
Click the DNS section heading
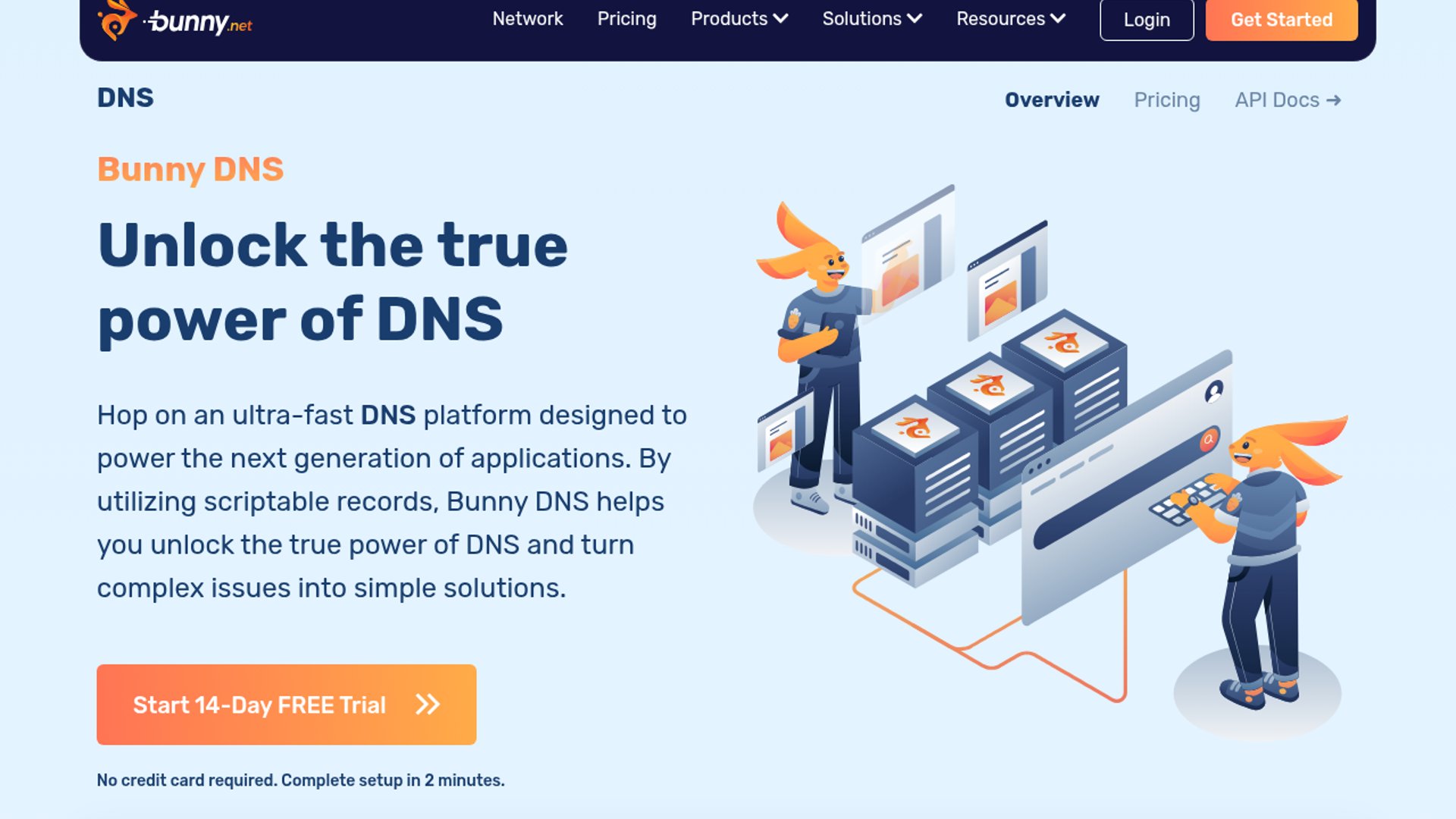coord(125,98)
